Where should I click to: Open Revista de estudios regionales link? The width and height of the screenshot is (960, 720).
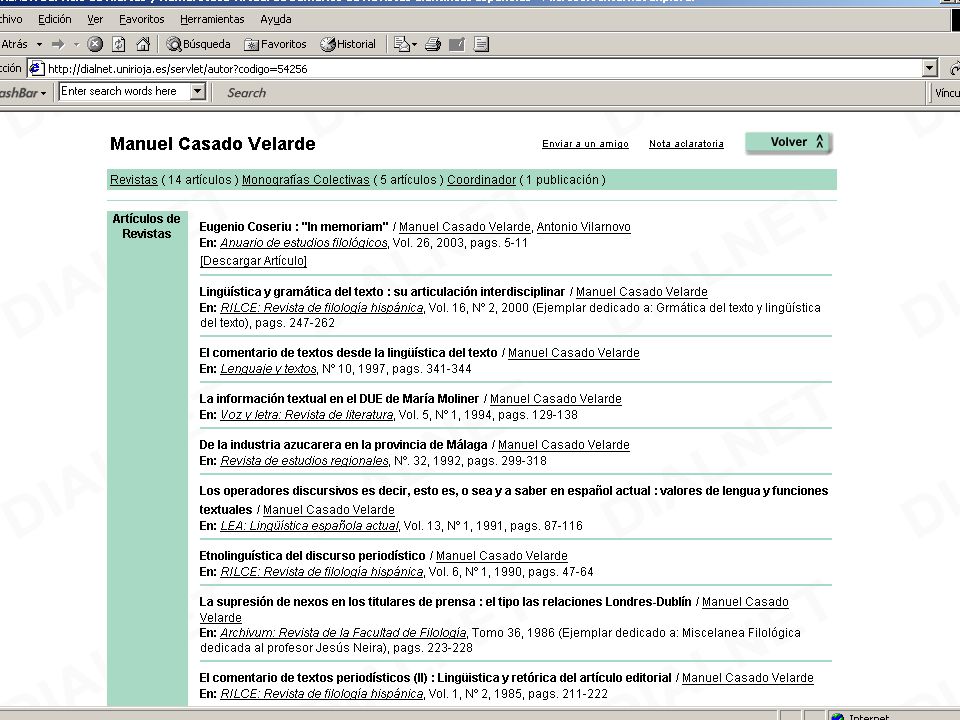[304, 461]
